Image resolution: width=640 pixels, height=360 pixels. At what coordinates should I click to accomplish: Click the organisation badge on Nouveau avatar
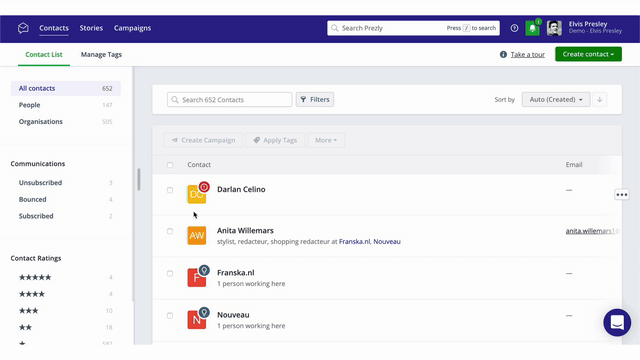point(204,312)
